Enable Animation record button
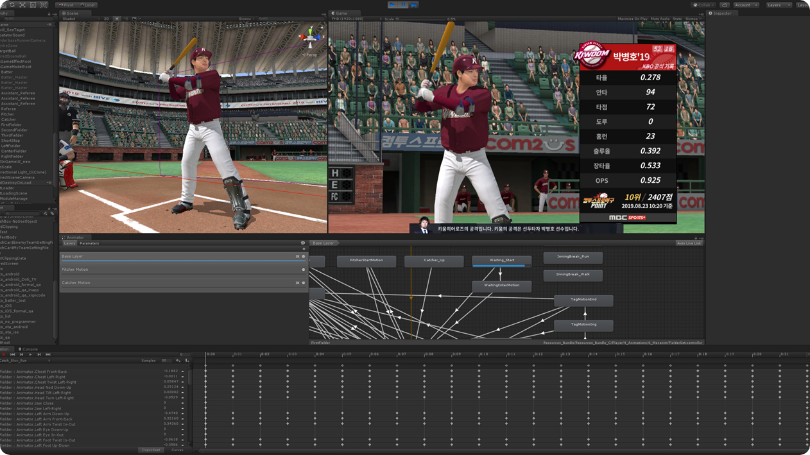 4,354
